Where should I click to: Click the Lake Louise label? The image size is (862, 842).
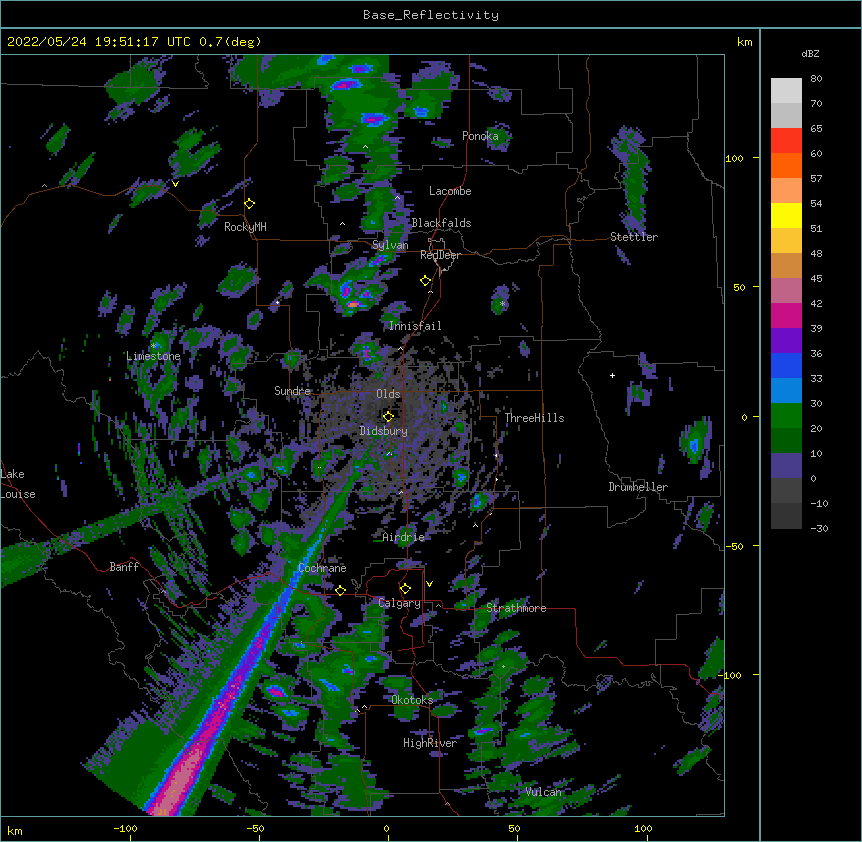18,484
